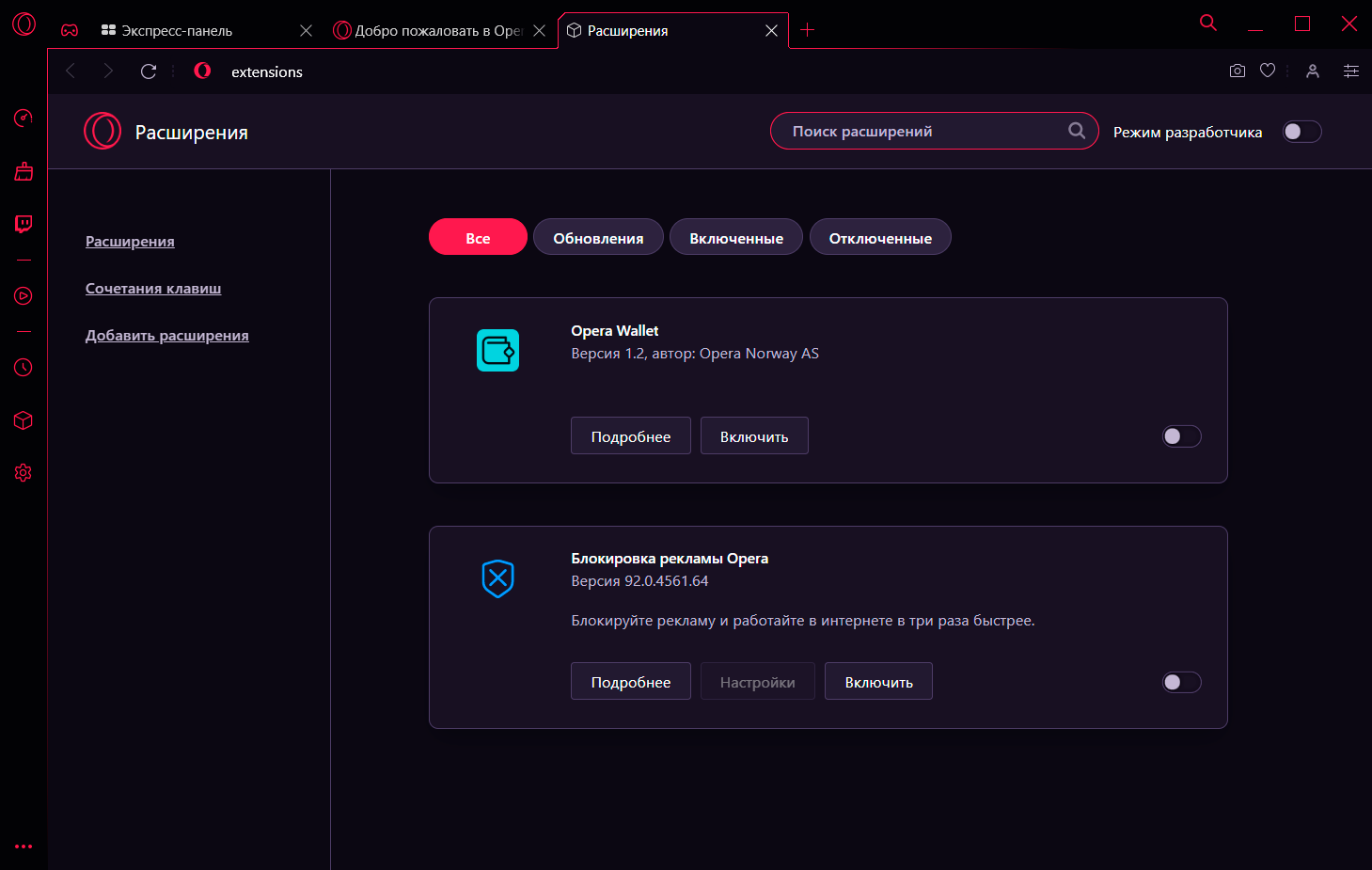Open History clock icon in sidebar
The image size is (1372, 870).
(x=24, y=368)
